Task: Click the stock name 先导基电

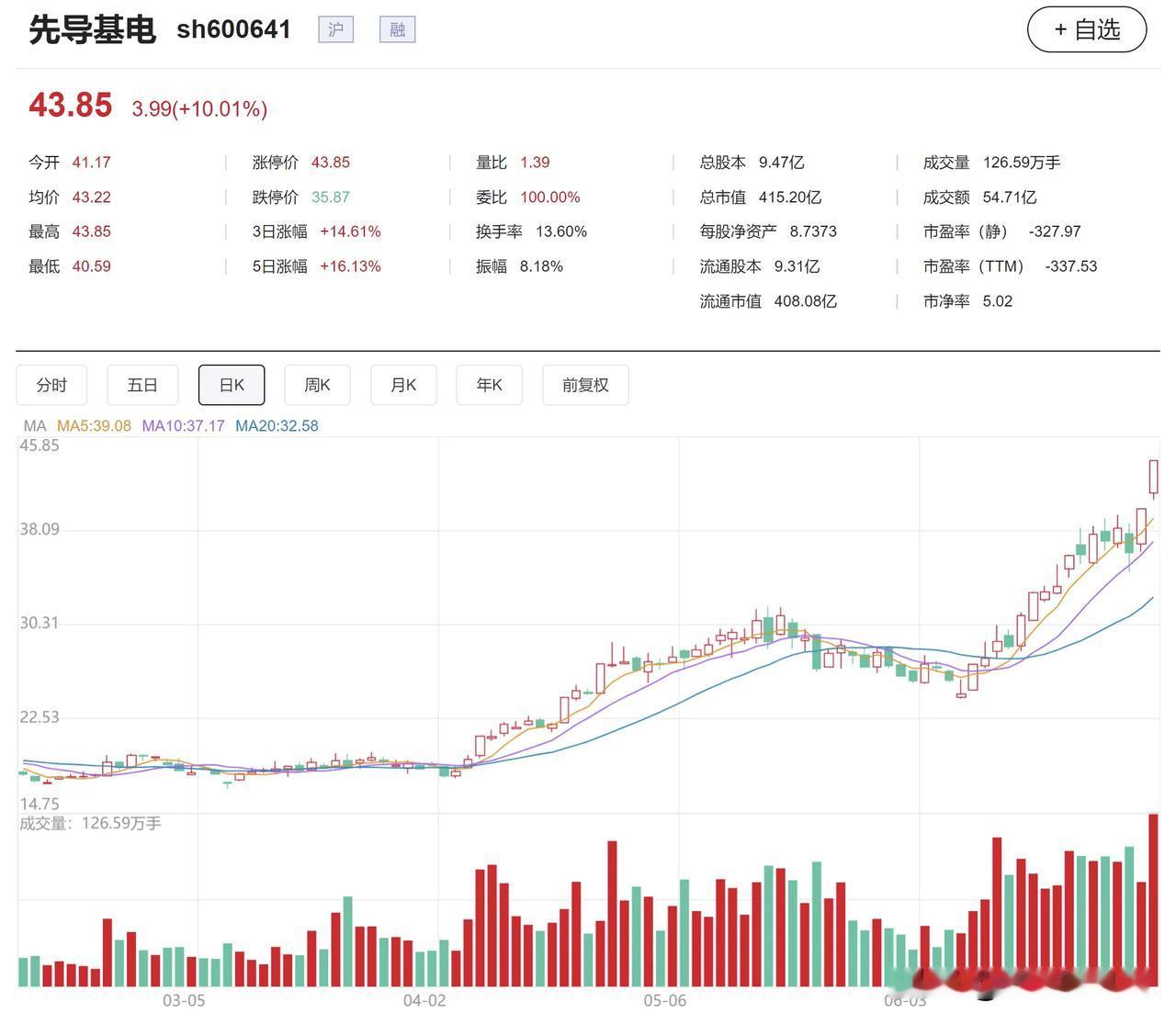Action: point(92,29)
